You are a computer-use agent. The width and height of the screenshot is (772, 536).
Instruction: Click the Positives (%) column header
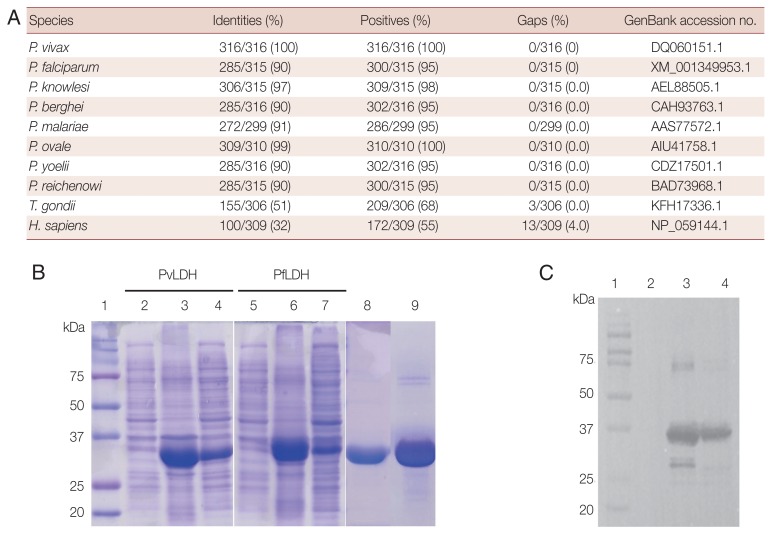click(395, 21)
